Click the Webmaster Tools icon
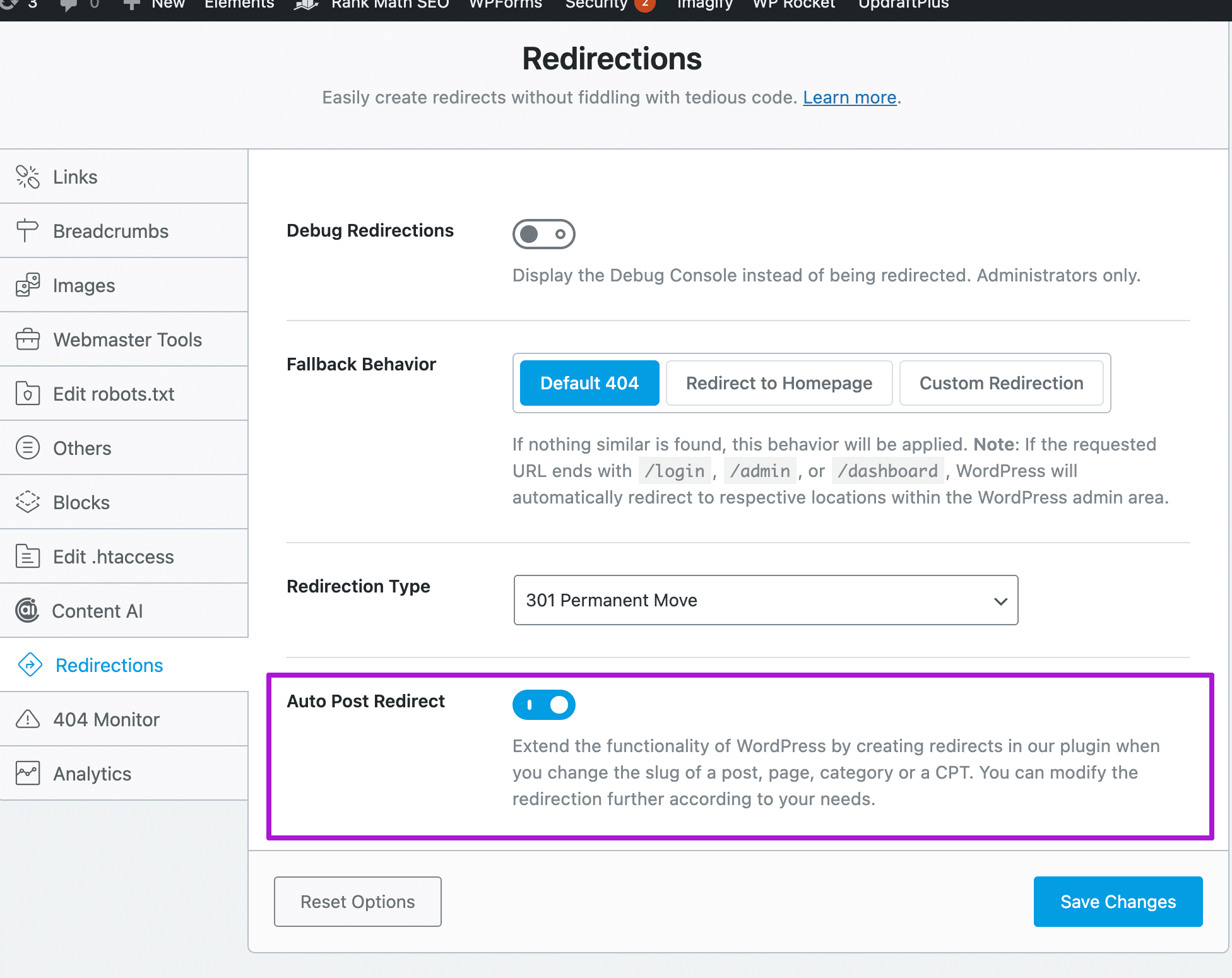This screenshot has width=1232, height=978. pyautogui.click(x=28, y=339)
